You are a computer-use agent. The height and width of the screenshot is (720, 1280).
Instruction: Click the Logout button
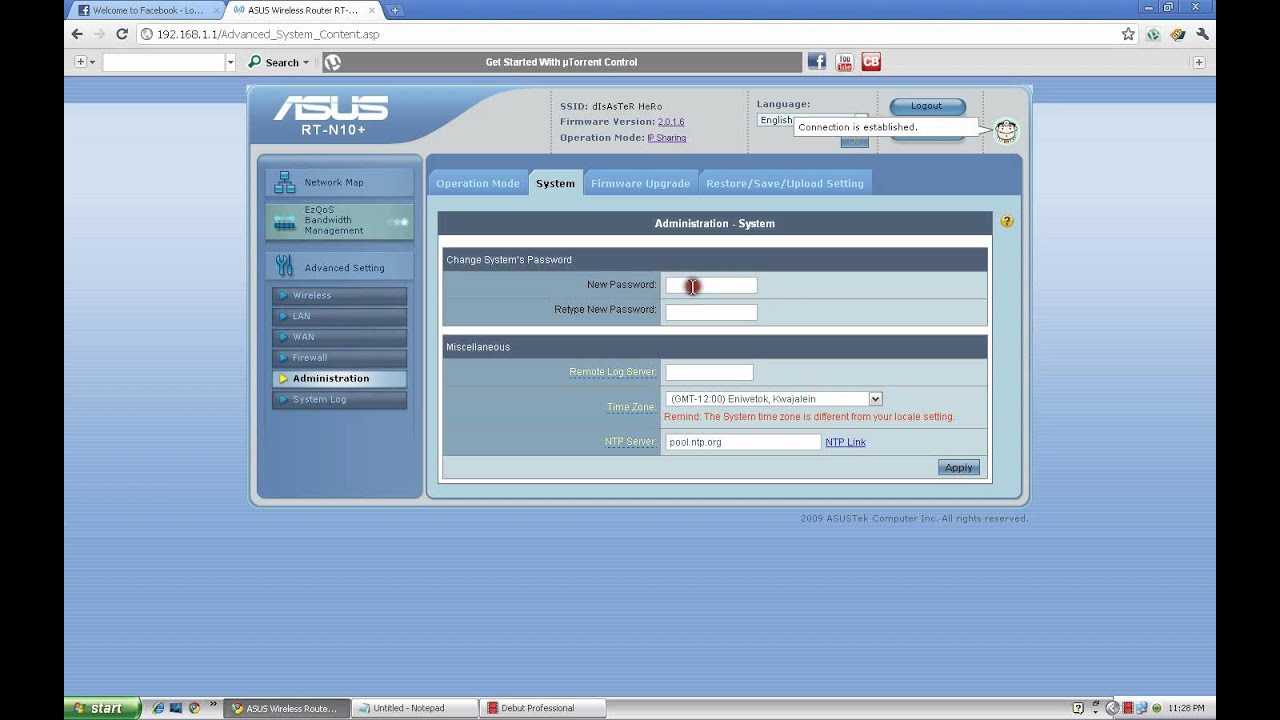(x=927, y=106)
